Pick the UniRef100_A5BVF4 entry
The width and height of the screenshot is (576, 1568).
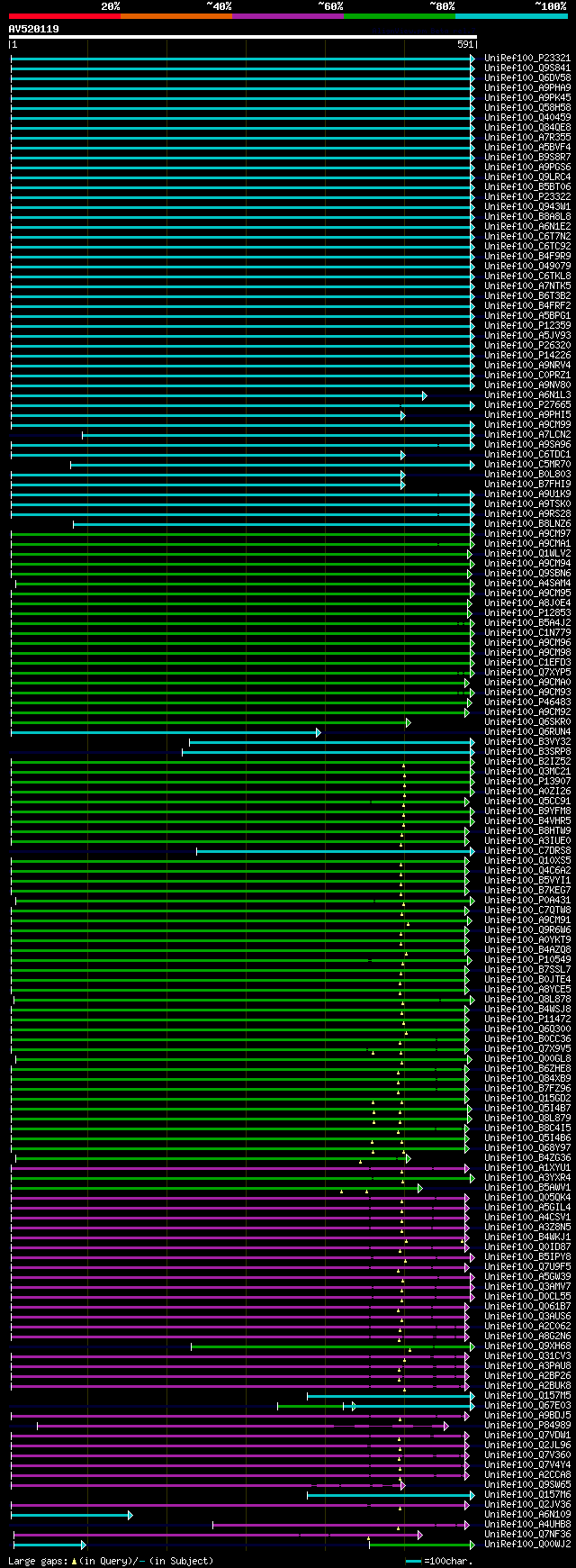point(527,147)
